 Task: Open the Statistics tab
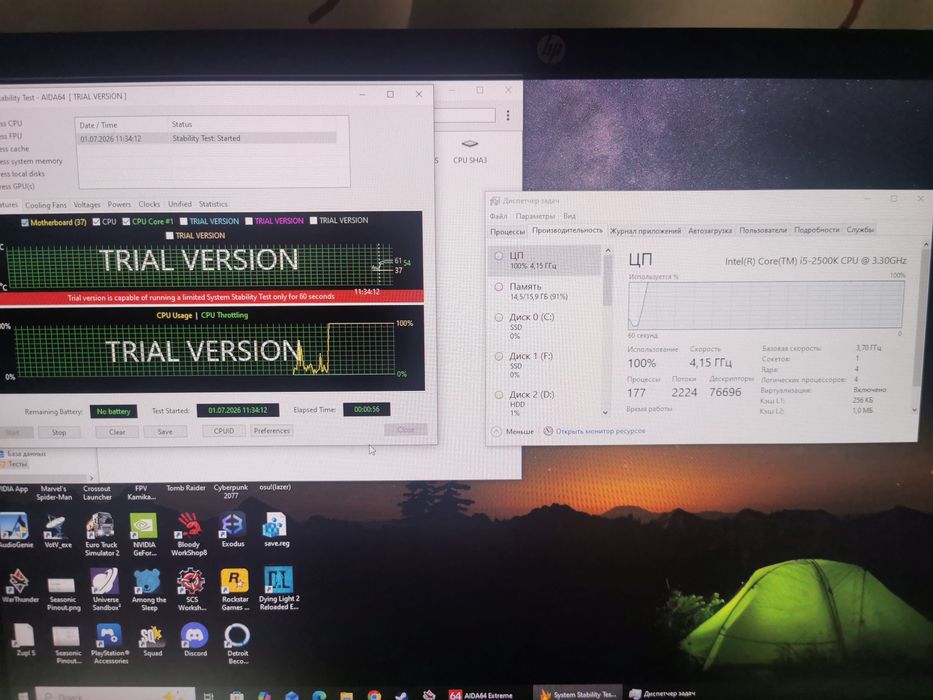coord(213,204)
